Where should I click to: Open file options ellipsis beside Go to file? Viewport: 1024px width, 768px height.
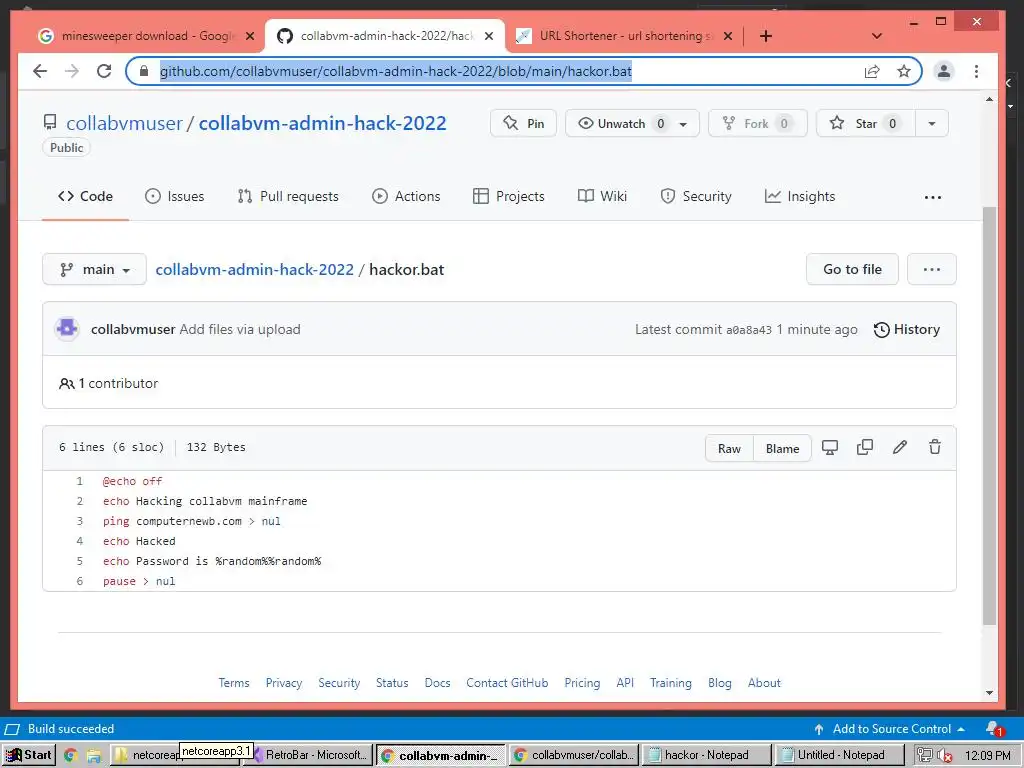[932, 270]
